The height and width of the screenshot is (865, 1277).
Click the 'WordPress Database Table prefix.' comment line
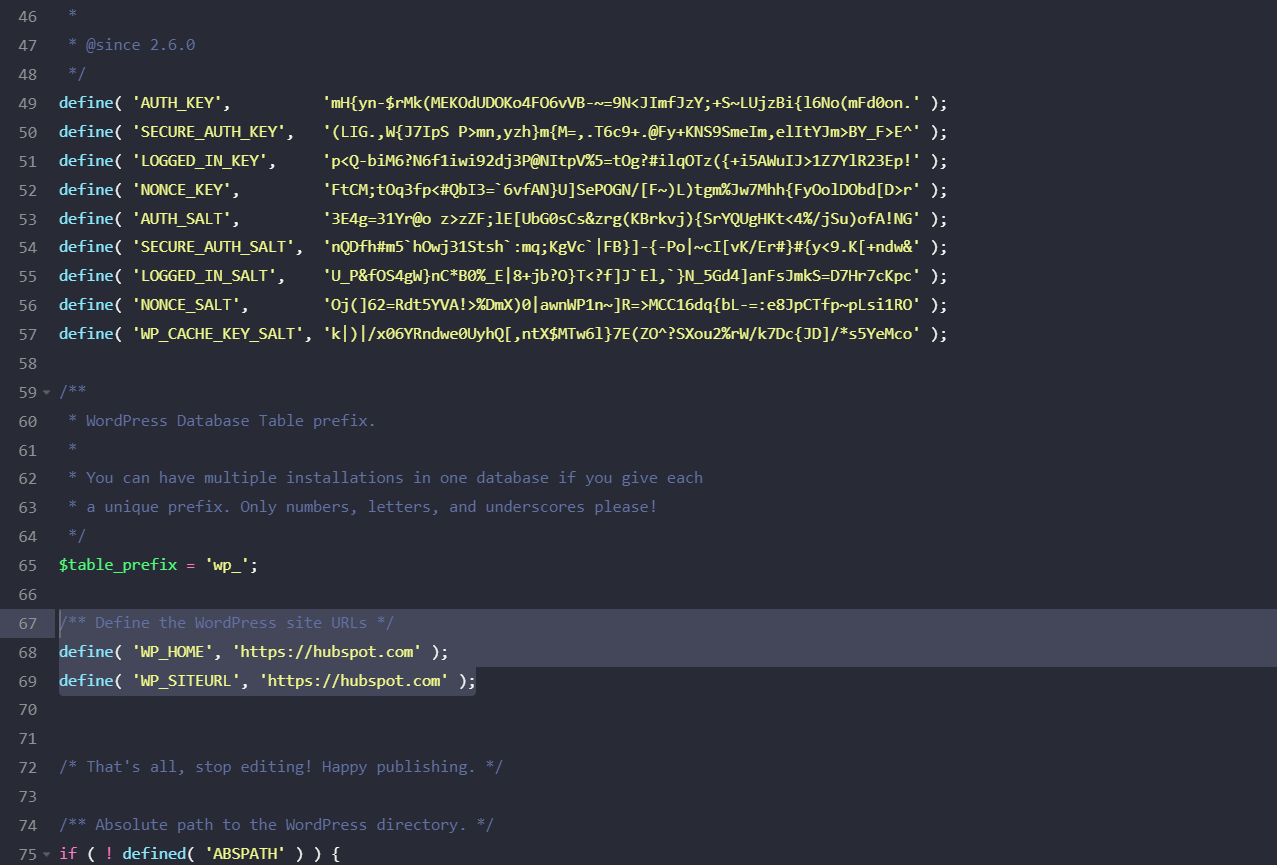pyautogui.click(x=231, y=421)
